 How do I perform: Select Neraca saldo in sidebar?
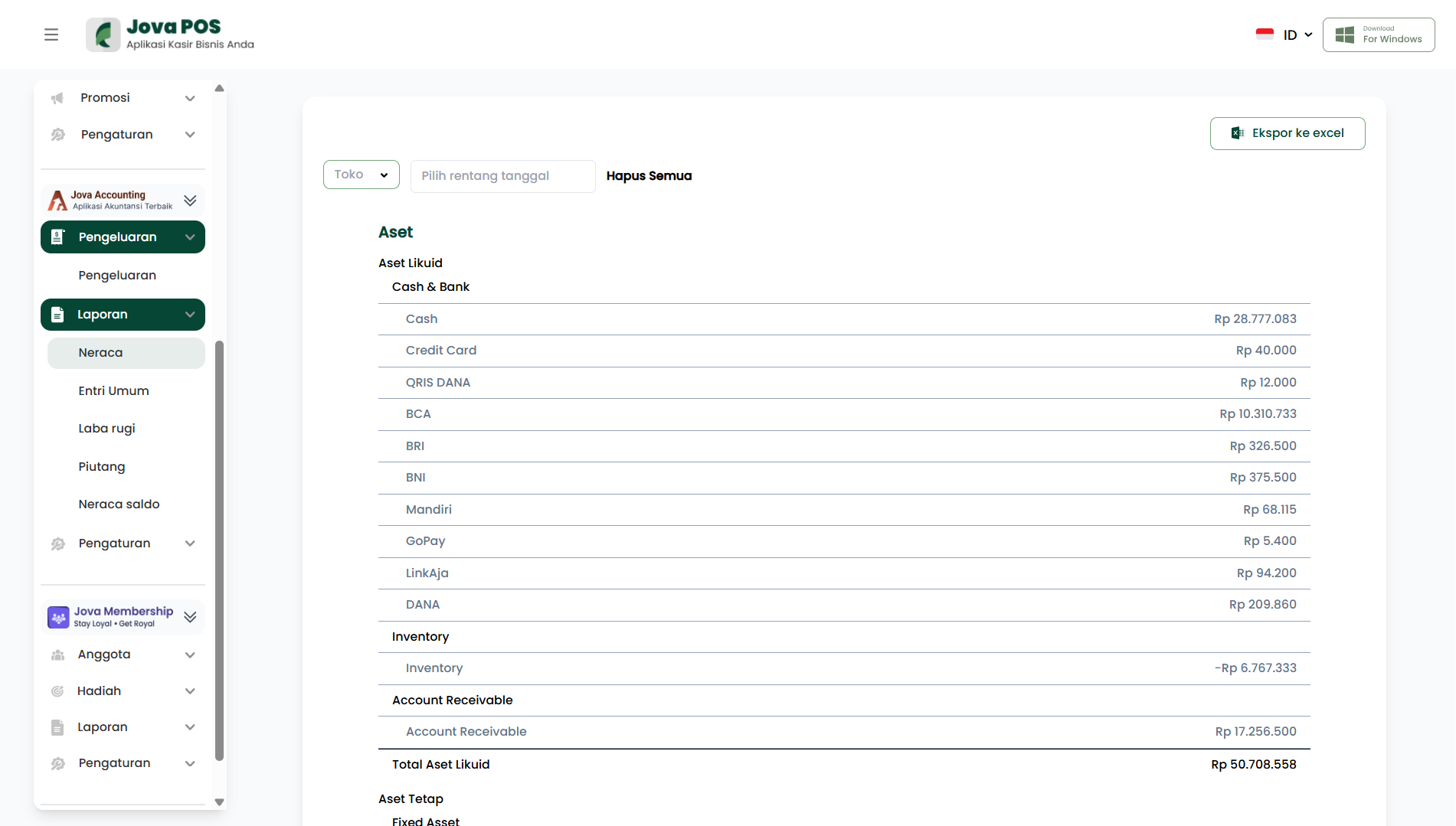pyautogui.click(x=119, y=504)
